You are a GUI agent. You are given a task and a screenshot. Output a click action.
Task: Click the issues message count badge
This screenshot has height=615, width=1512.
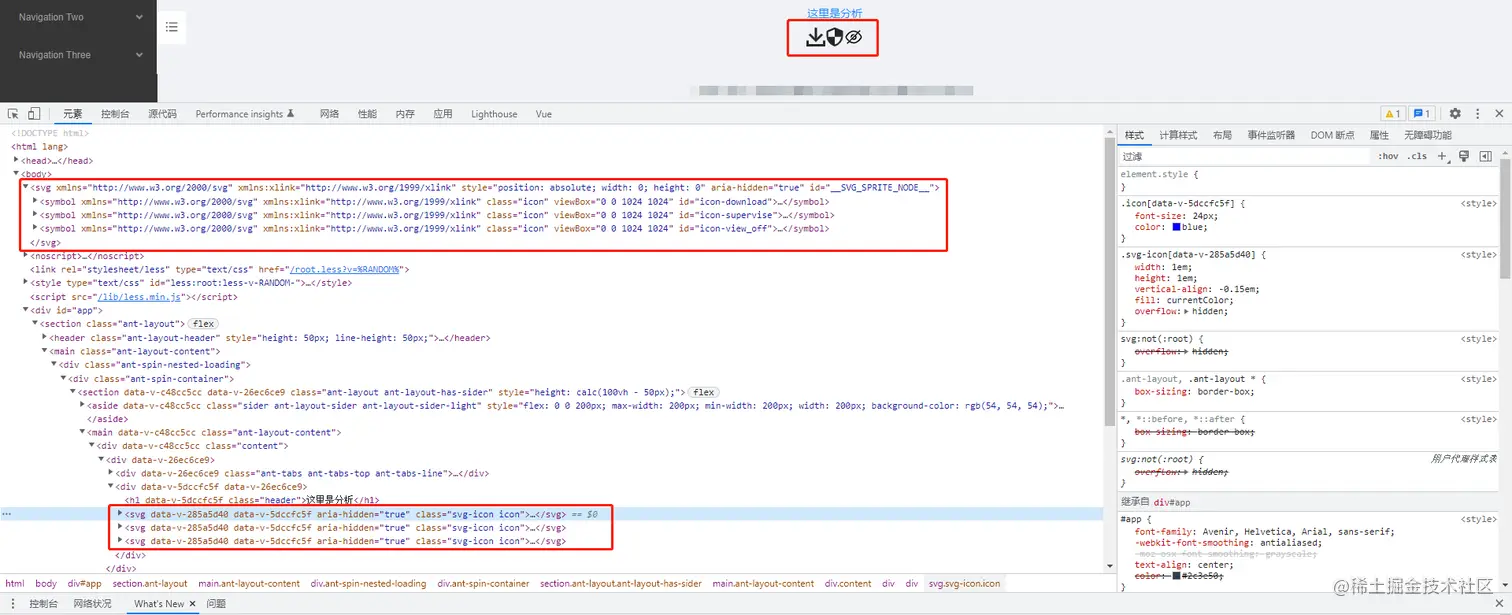coord(1422,114)
